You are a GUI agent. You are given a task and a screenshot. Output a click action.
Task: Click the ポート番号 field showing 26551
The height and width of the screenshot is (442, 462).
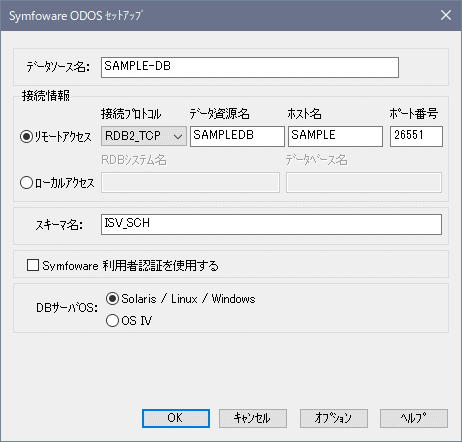coord(416,136)
